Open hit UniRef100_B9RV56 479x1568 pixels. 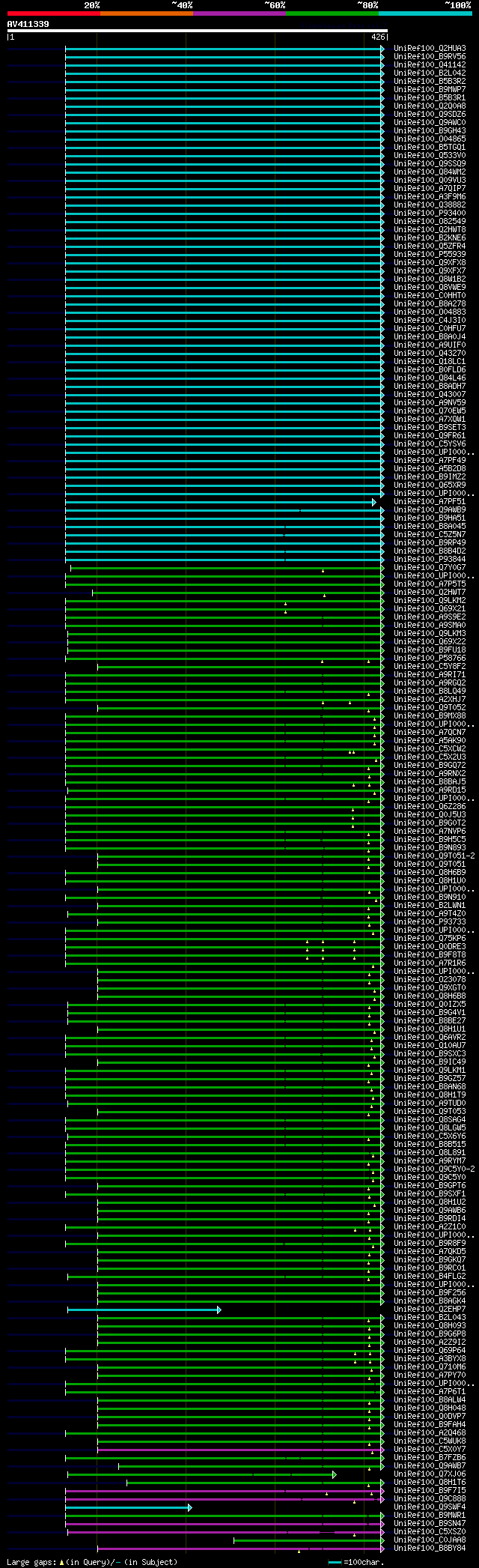click(430, 57)
